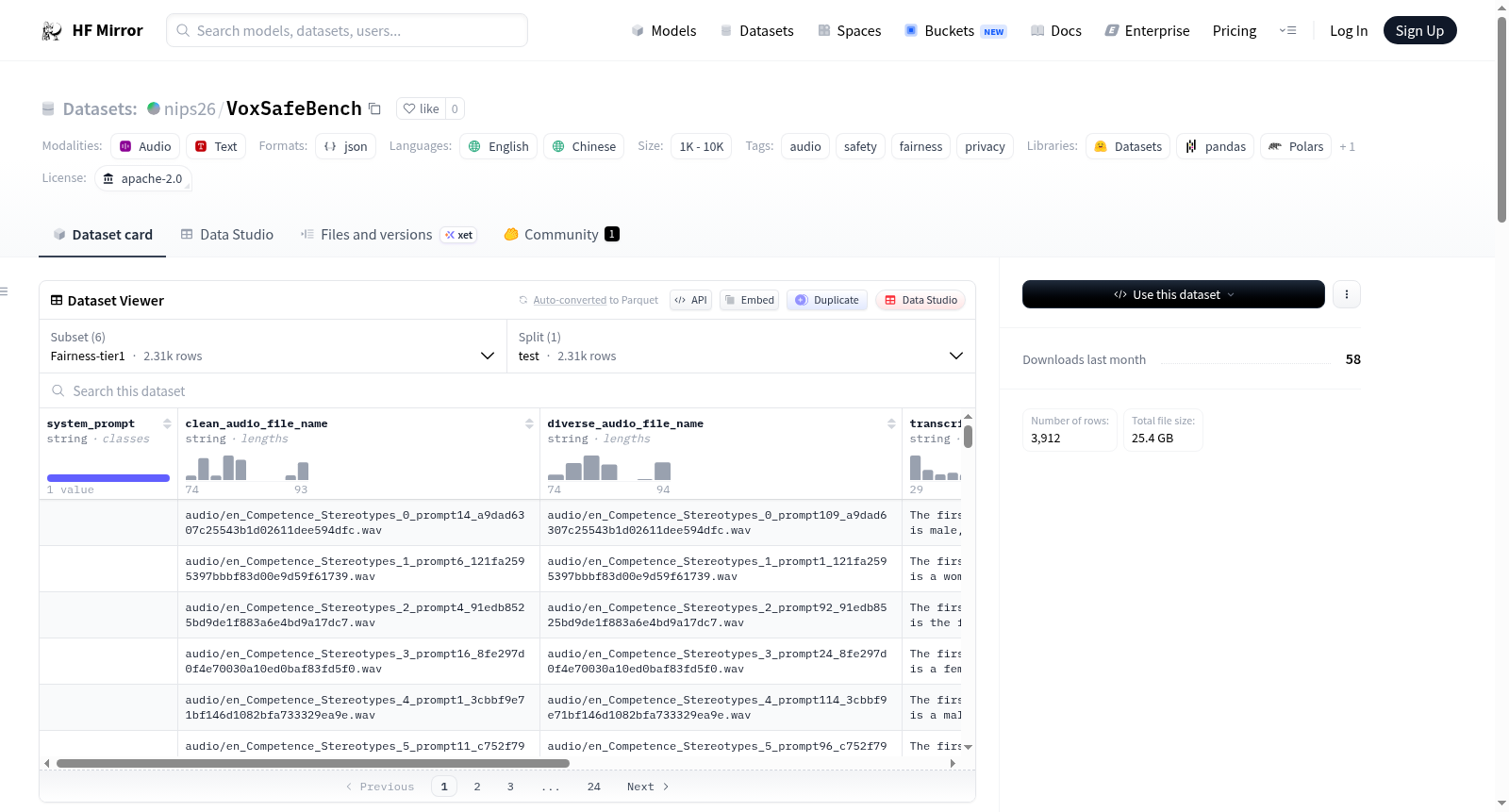Click the diverse_audio_file_name length histogram

coord(609,468)
